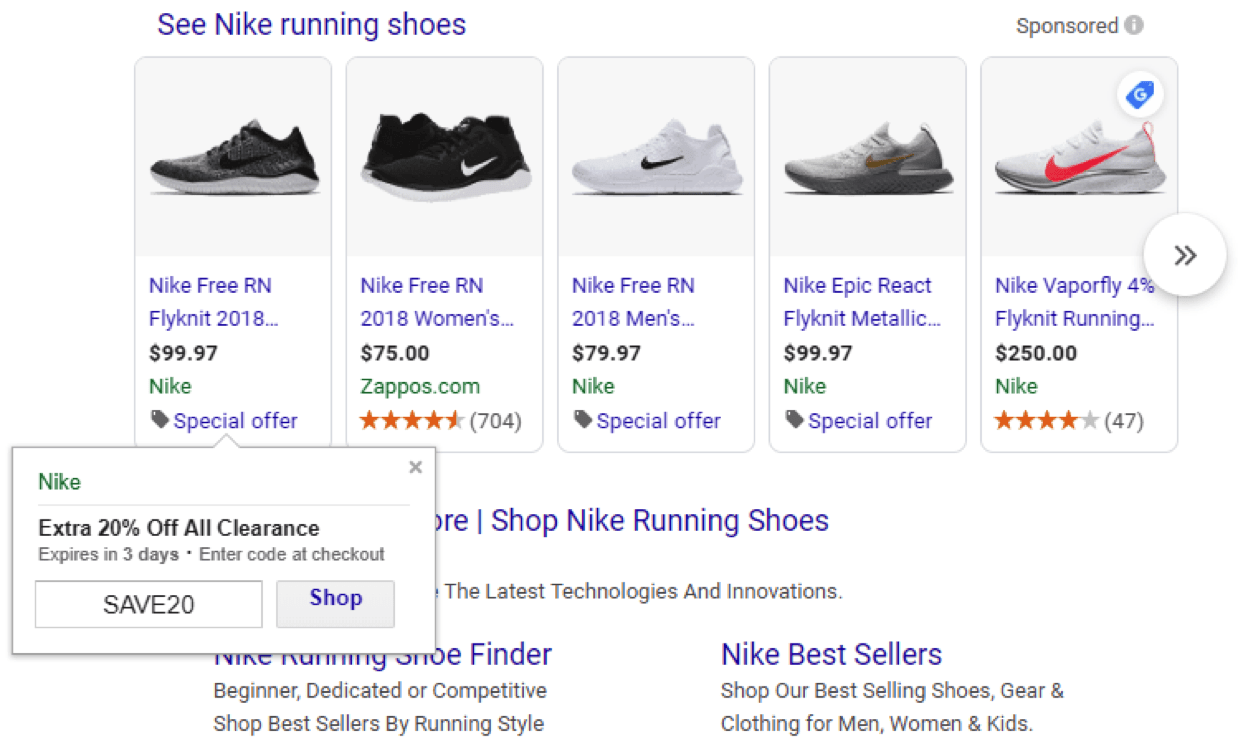Click the $75.00 price on Women's listing
Viewport: 1239px width, 746px height.
tap(395, 353)
